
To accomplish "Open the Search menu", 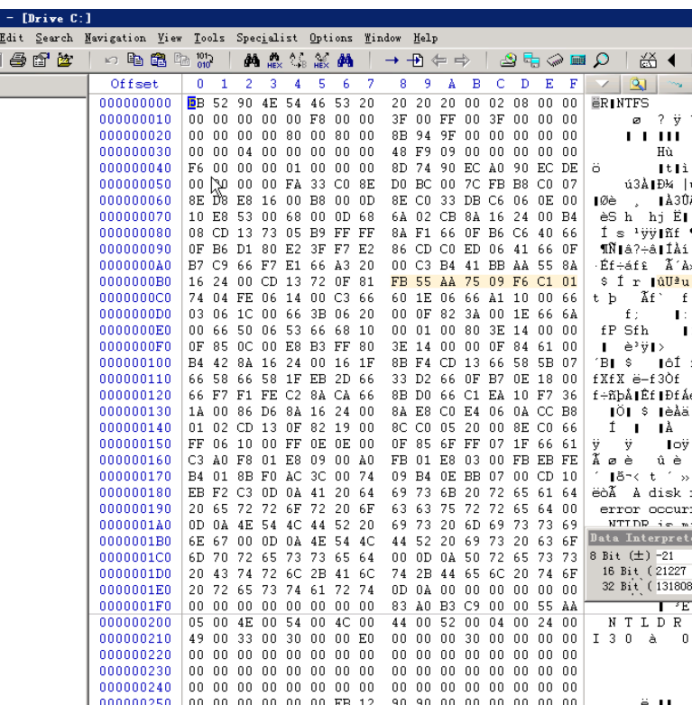I will pyautogui.click(x=54, y=38).
